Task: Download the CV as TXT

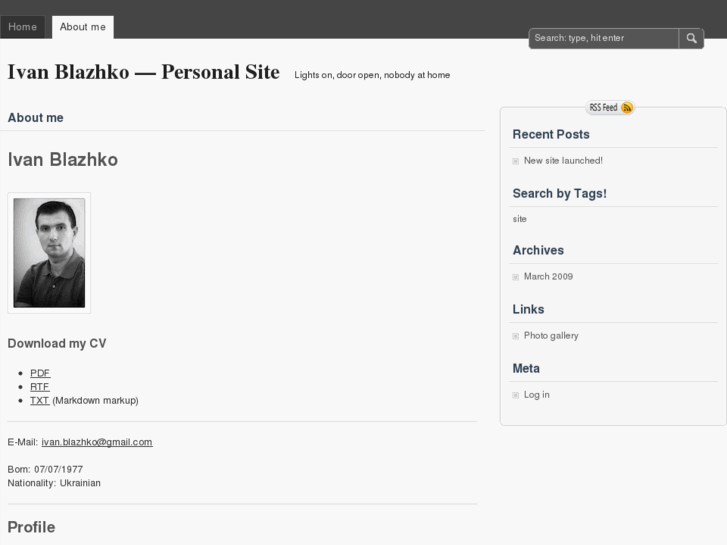Action: (40, 400)
